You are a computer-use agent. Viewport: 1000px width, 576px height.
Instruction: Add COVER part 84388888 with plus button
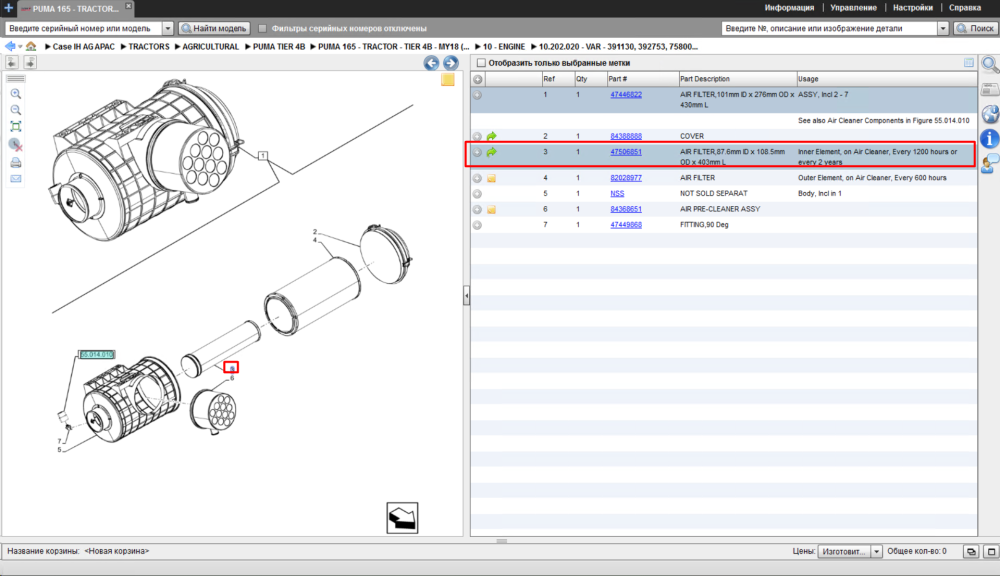point(477,137)
